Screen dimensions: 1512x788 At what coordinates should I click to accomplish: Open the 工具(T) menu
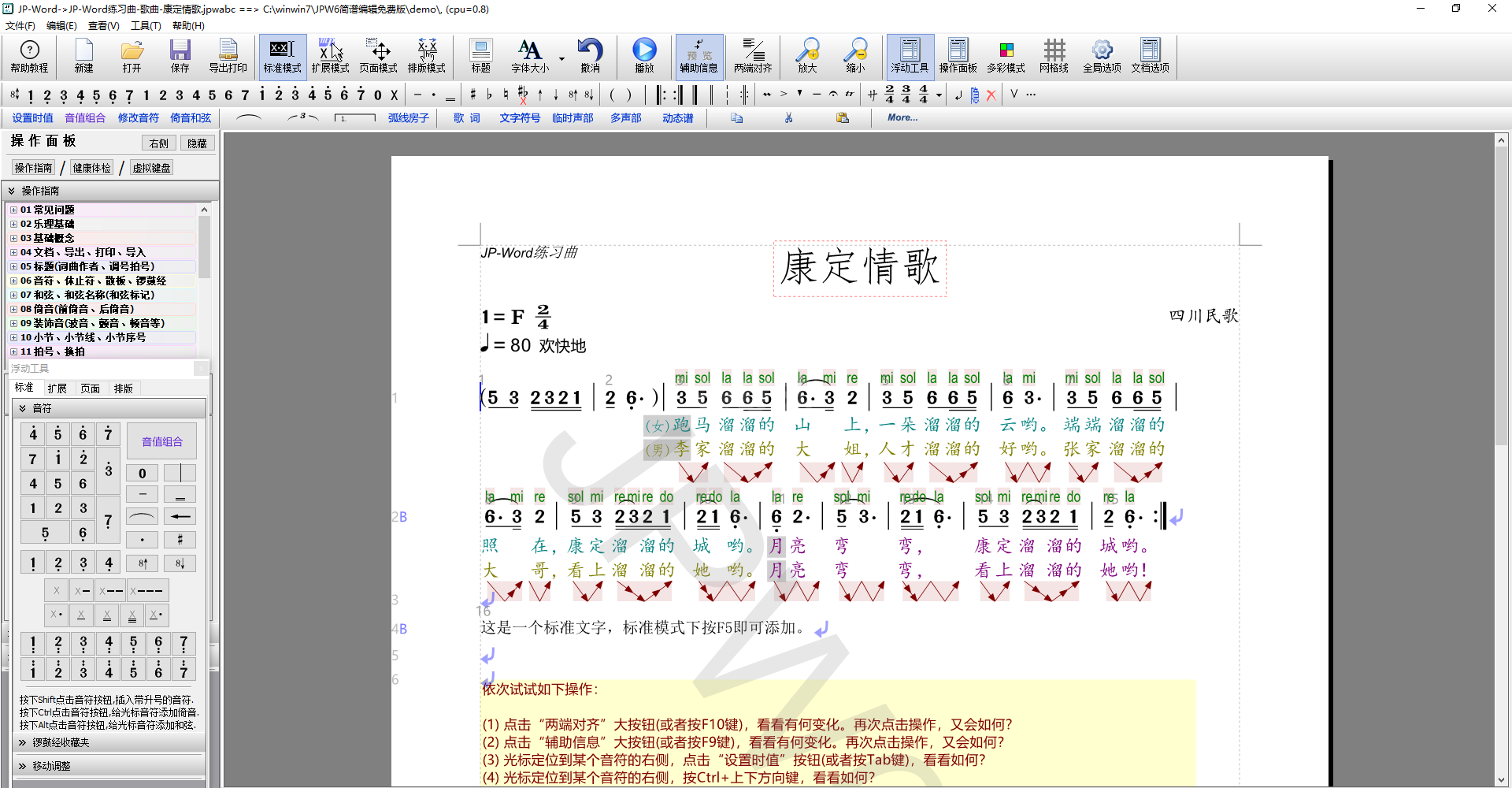146,25
